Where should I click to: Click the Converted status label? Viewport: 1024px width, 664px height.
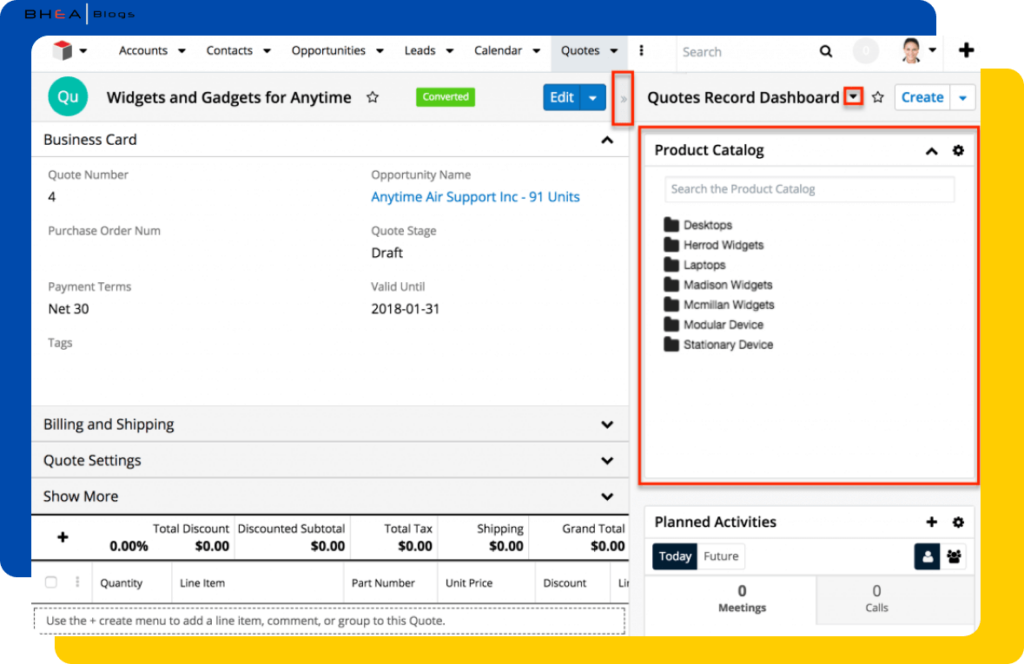click(x=445, y=97)
